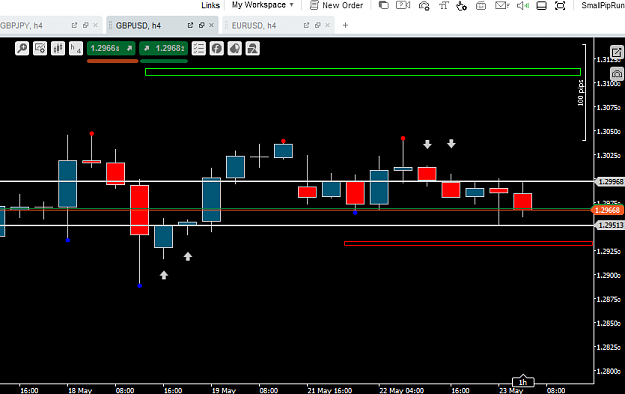Click the 1h countdown marker on time axis
Screen dimensions: 625x394
[523, 382]
